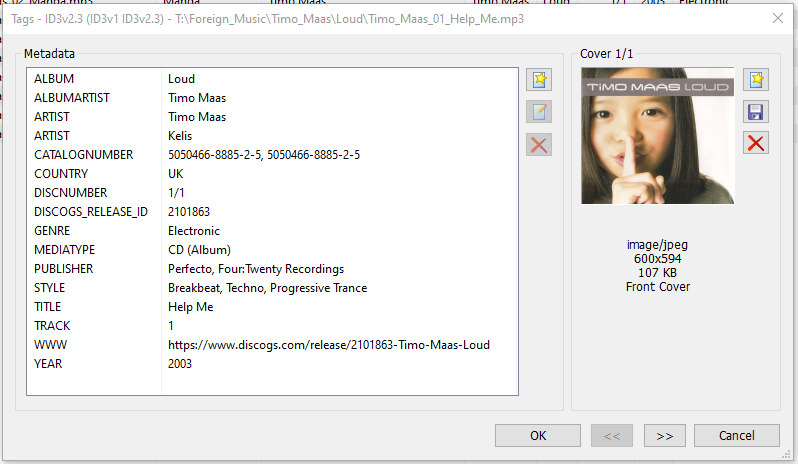Close the Tags dialog window
Image resolution: width=798 pixels, height=464 pixels.
pos(778,18)
